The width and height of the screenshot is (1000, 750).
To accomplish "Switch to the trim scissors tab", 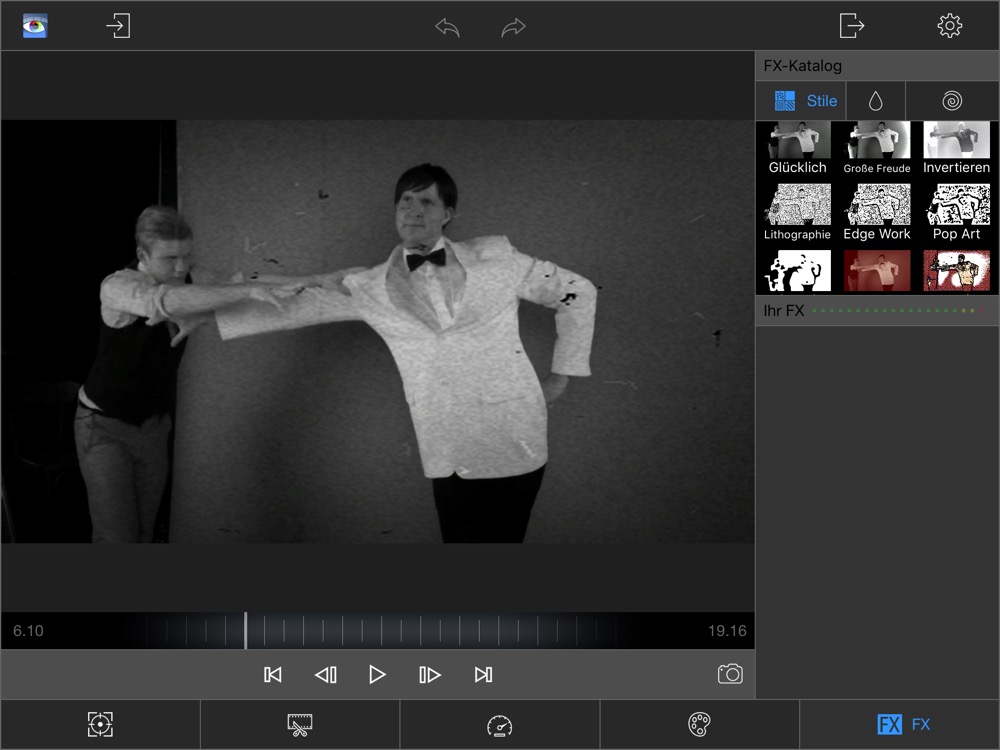I will tap(299, 725).
